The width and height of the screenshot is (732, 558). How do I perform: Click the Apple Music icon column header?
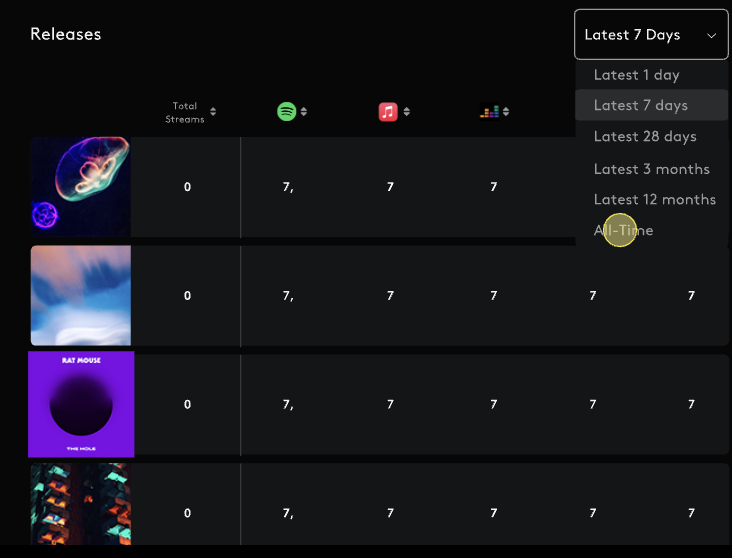tap(388, 112)
